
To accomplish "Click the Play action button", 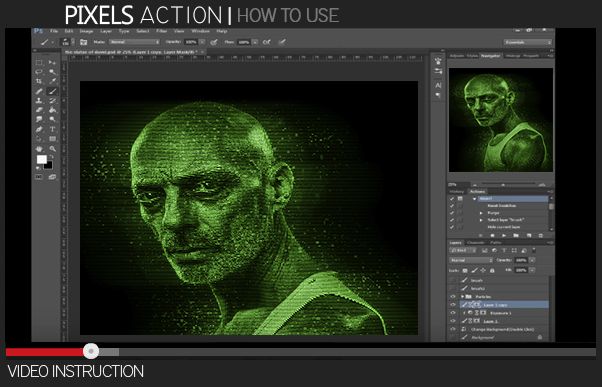I will click(504, 235).
